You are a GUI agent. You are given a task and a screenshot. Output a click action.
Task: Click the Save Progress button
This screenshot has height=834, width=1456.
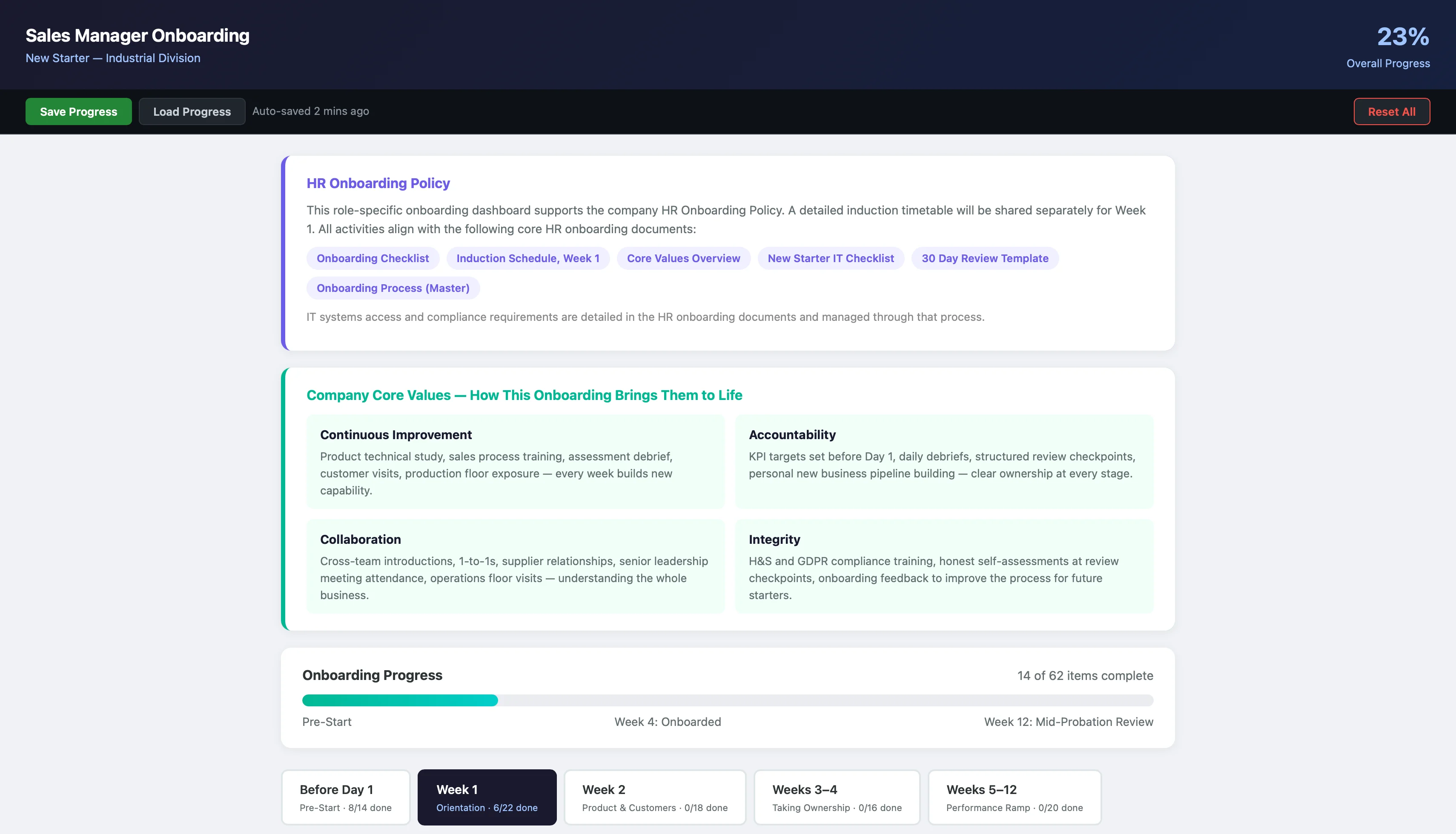coord(78,111)
